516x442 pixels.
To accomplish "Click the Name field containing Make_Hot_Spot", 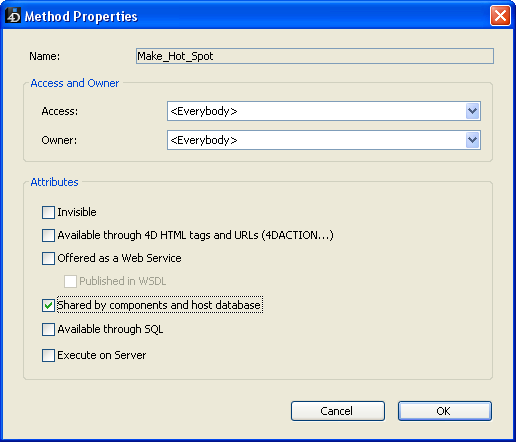I will (x=315, y=56).
